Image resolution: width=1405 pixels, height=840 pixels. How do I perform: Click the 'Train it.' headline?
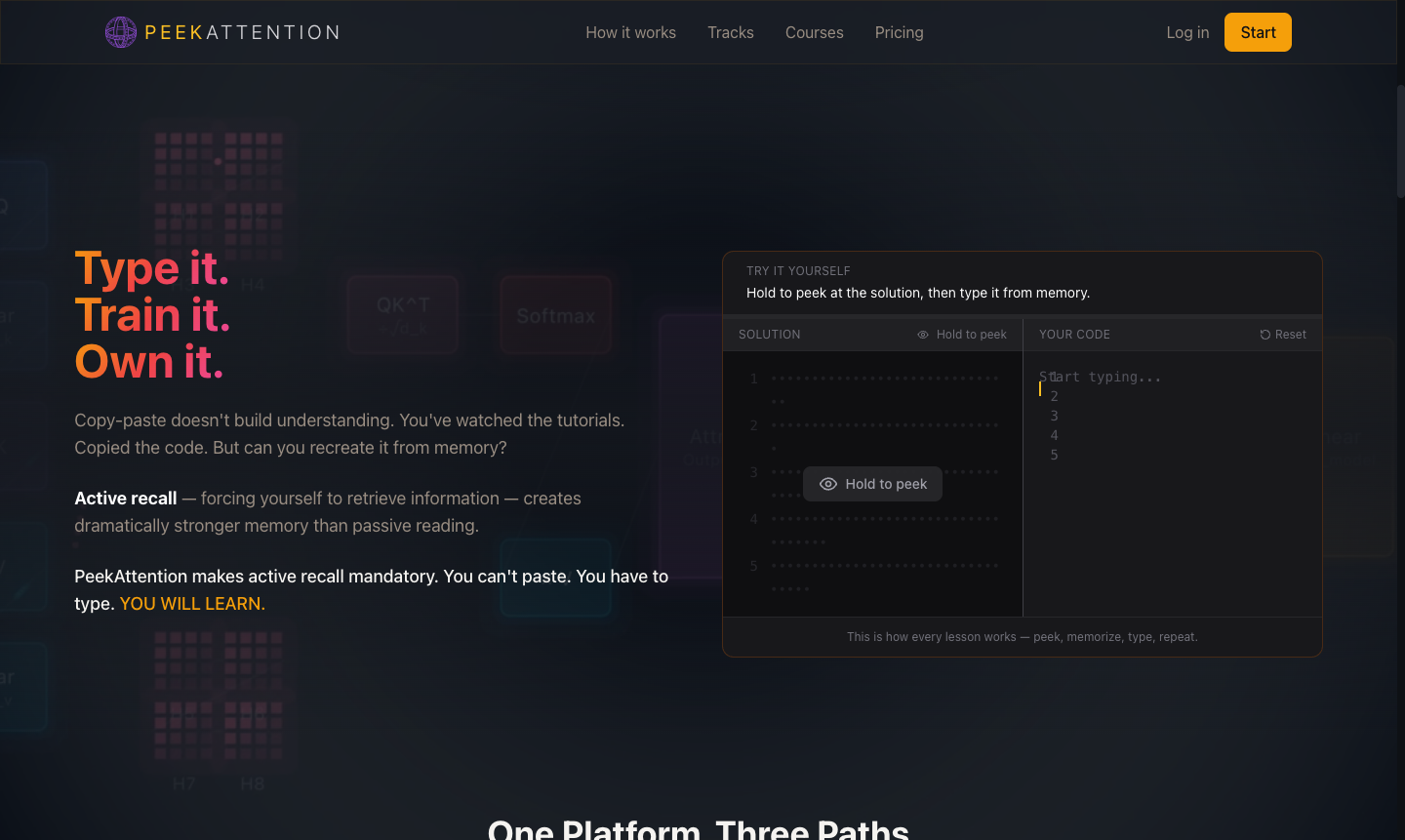point(153,315)
